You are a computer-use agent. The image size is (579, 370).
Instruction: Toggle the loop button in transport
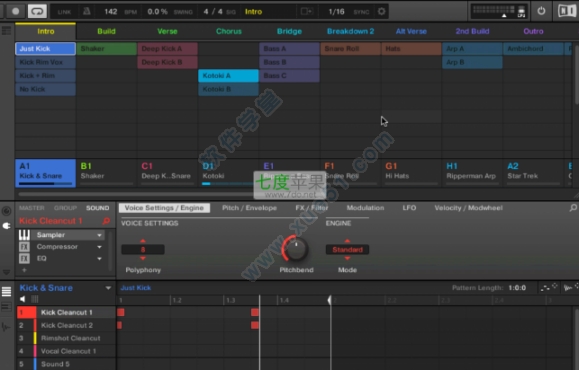pos(37,11)
